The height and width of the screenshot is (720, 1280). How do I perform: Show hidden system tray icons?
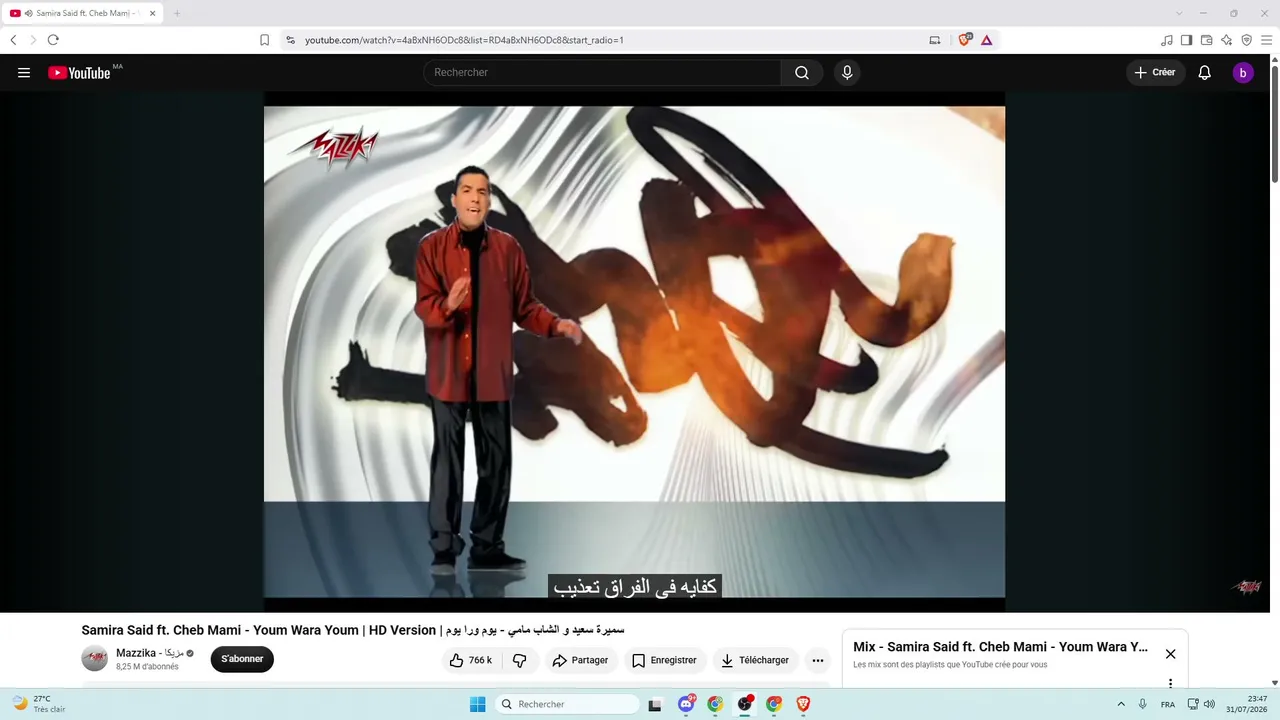click(1121, 704)
